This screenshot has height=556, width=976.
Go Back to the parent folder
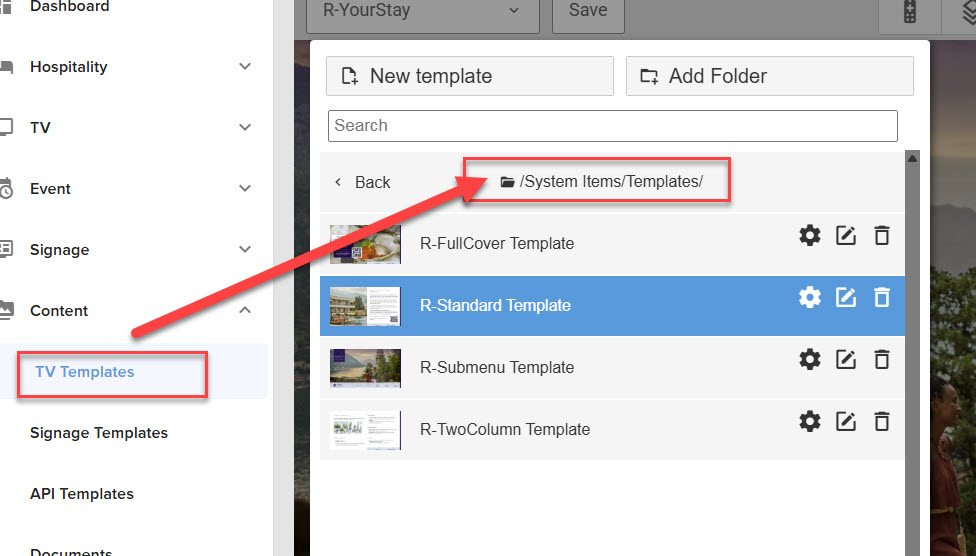point(363,182)
